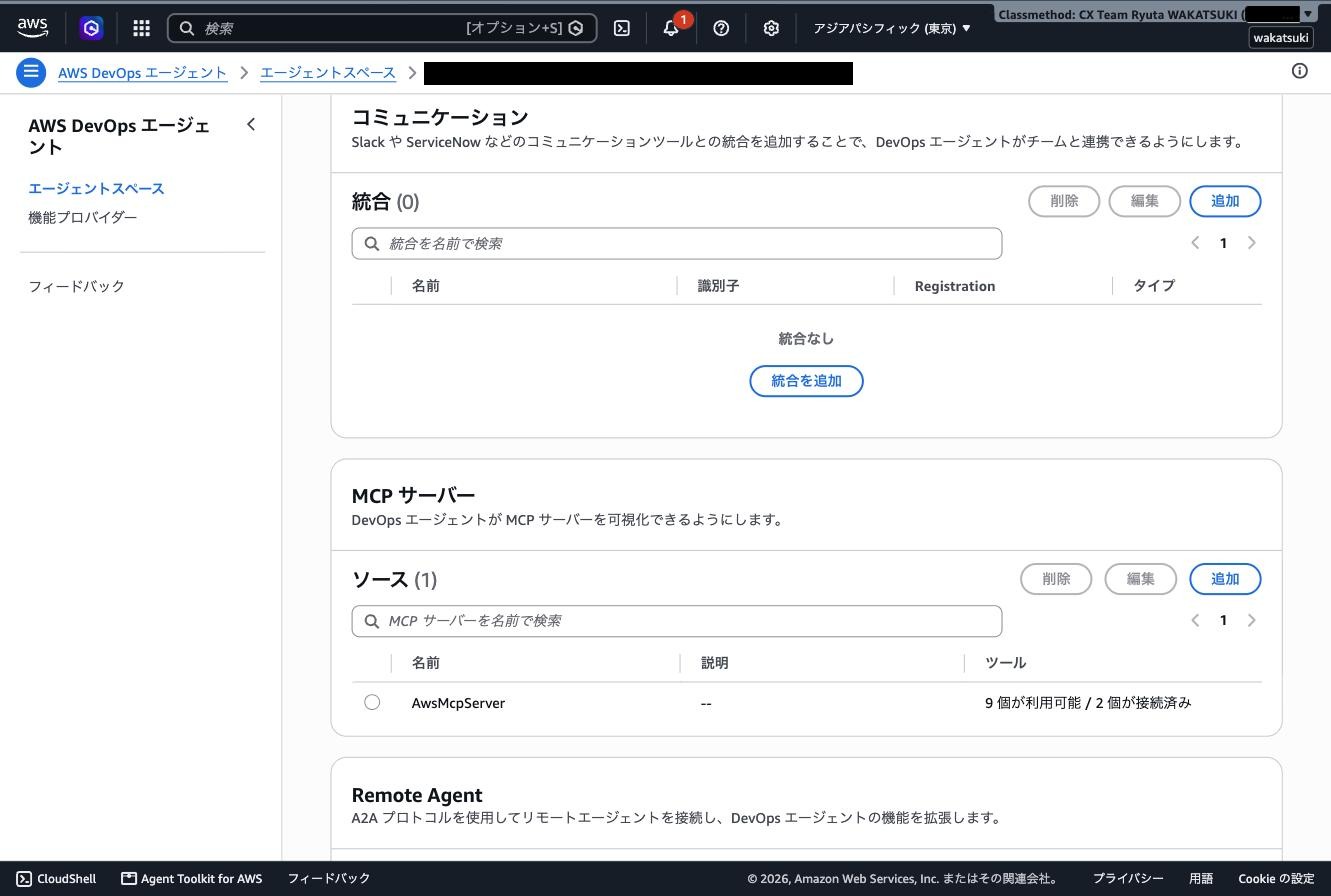The height and width of the screenshot is (896, 1331).
Task: Go to next page in 統合 table
Action: (x=1251, y=243)
